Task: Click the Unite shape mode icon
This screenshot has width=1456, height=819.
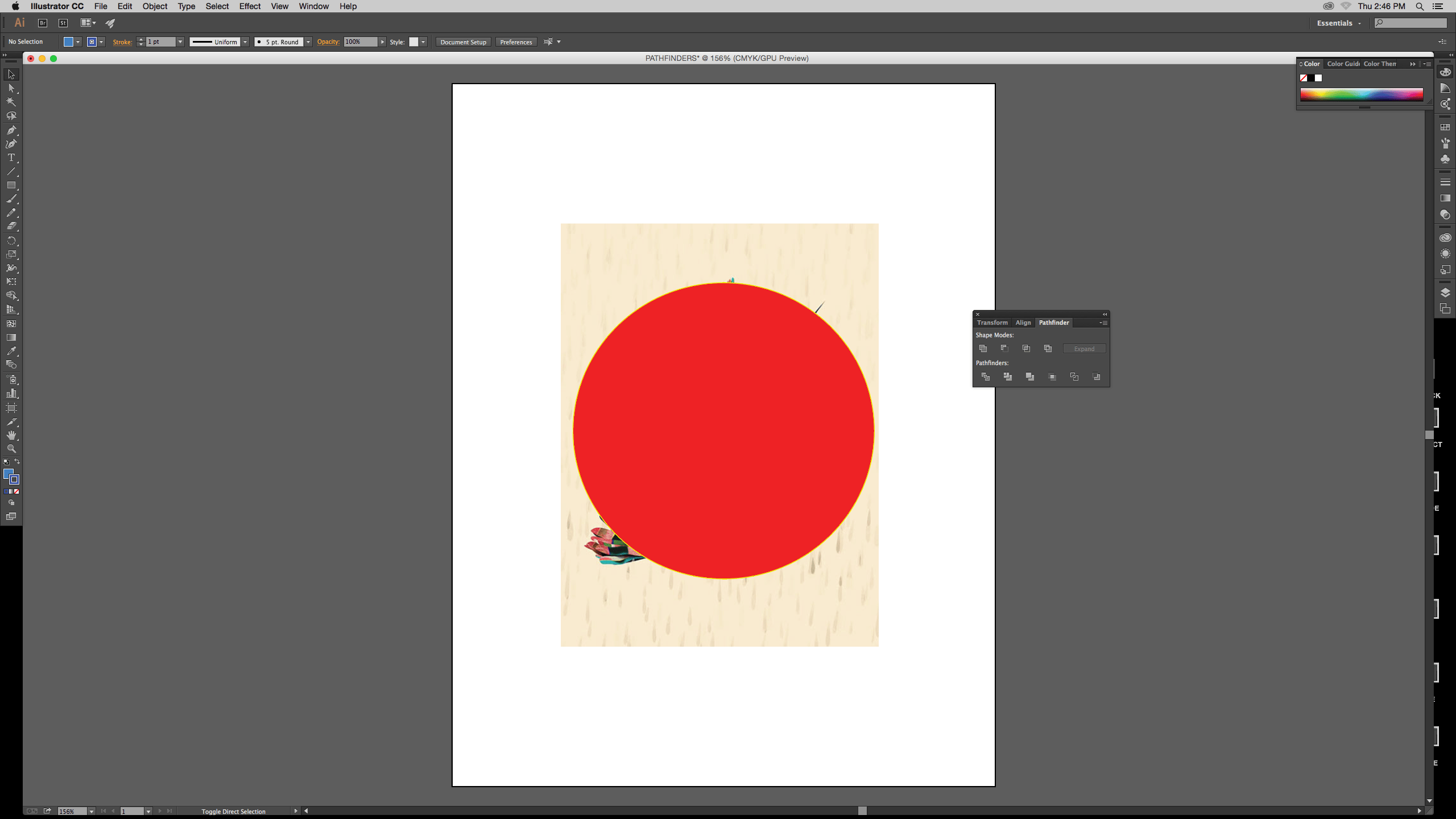Action: [x=983, y=349]
